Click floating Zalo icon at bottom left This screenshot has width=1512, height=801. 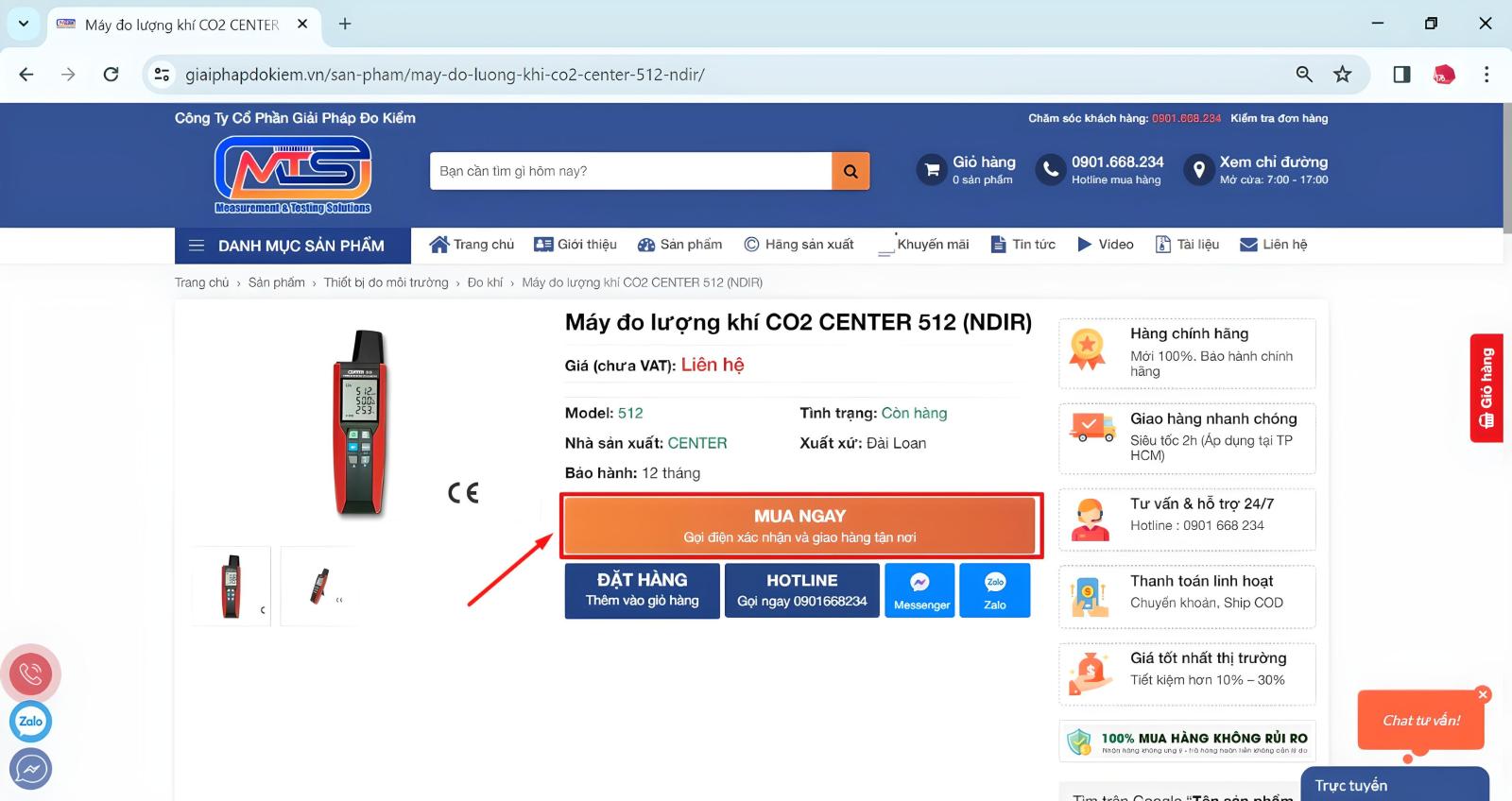(30, 722)
